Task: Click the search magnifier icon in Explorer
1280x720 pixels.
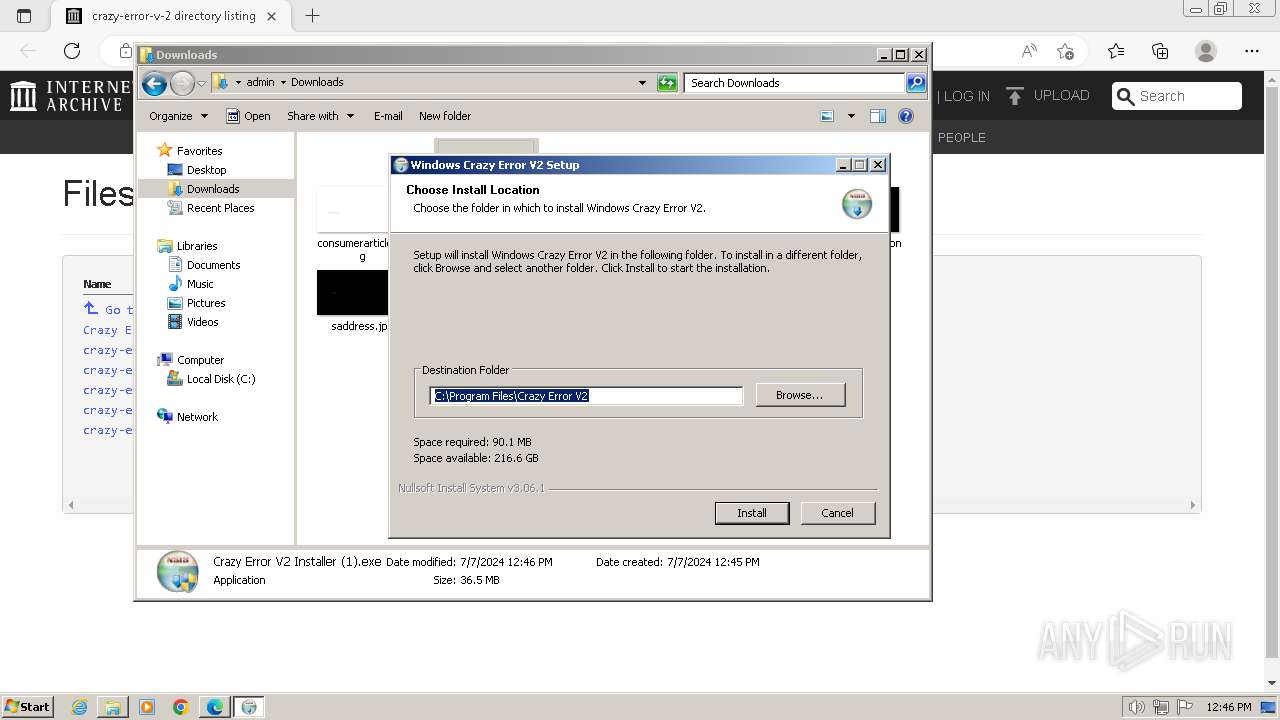Action: [x=916, y=83]
